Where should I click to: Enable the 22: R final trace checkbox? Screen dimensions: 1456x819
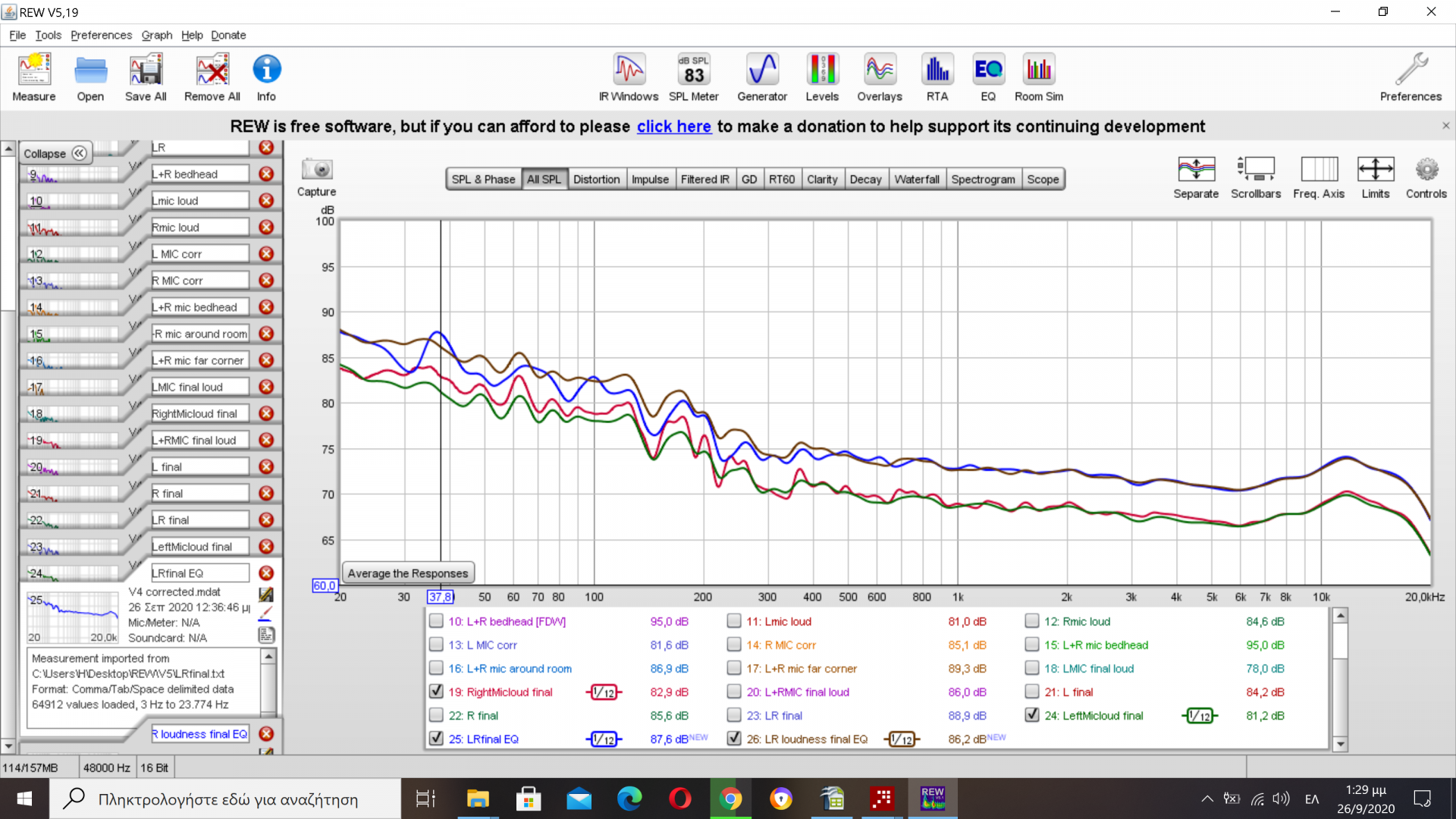[x=436, y=715]
